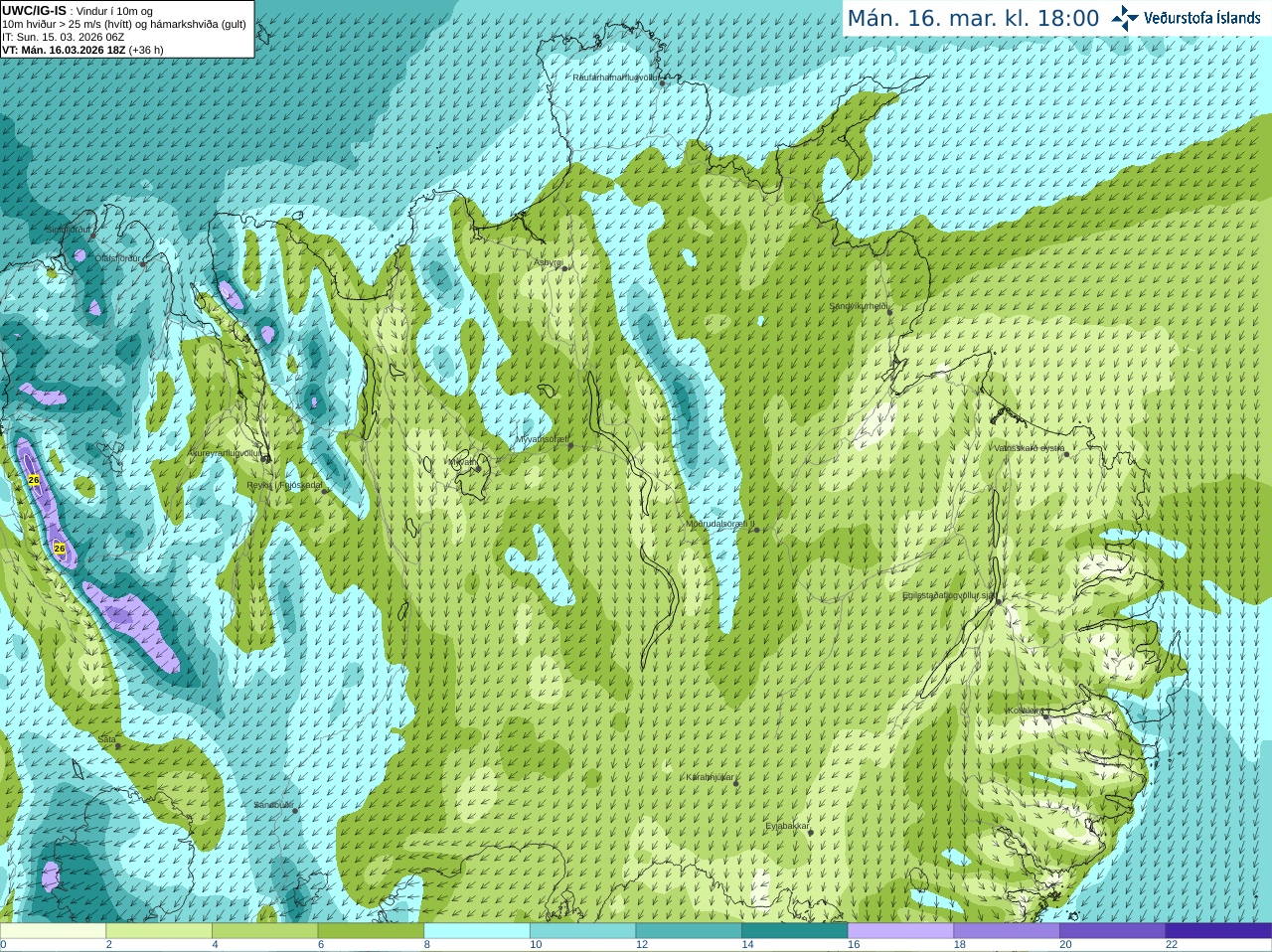Click the Siglufjörður station label
This screenshot has width=1272, height=952.
(x=69, y=230)
